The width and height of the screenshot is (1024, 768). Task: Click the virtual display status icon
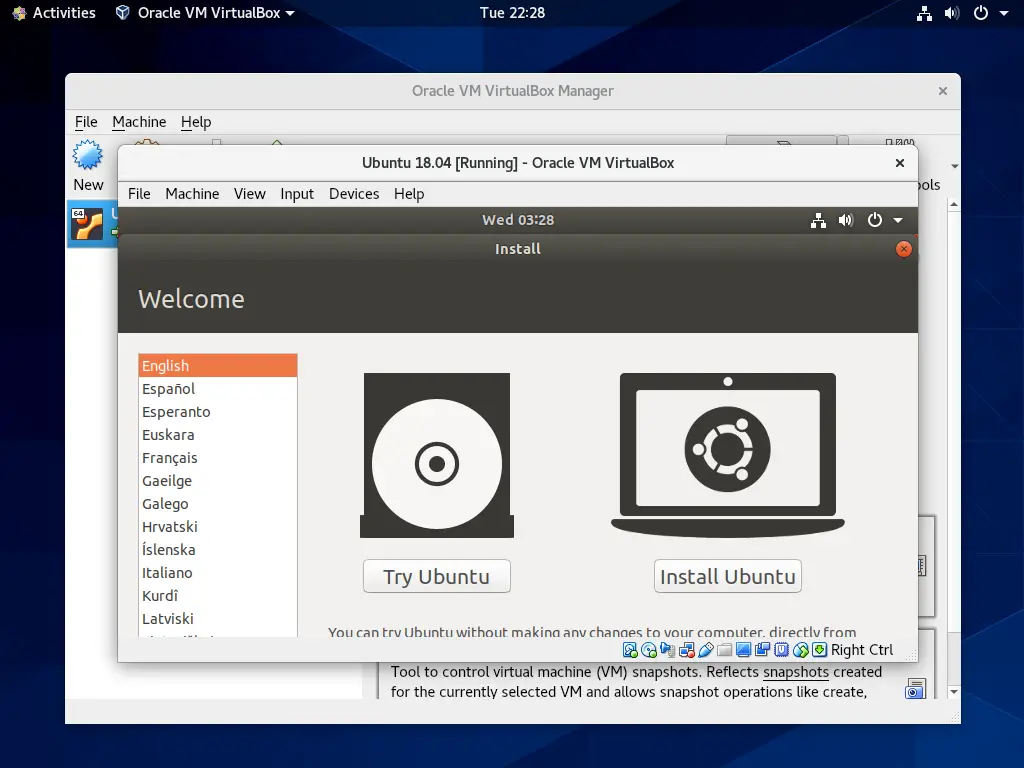(743, 650)
